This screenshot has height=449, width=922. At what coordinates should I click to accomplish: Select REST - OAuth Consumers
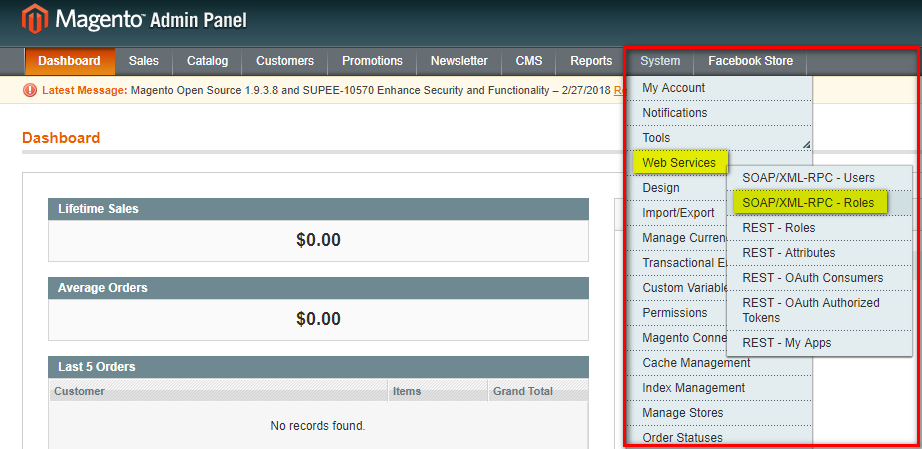click(812, 278)
